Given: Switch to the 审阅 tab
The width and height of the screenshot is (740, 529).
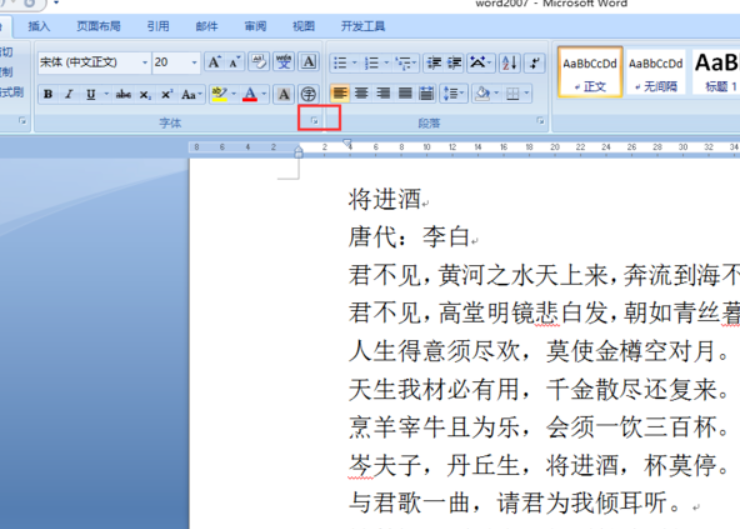Looking at the screenshot, I should (255, 26).
